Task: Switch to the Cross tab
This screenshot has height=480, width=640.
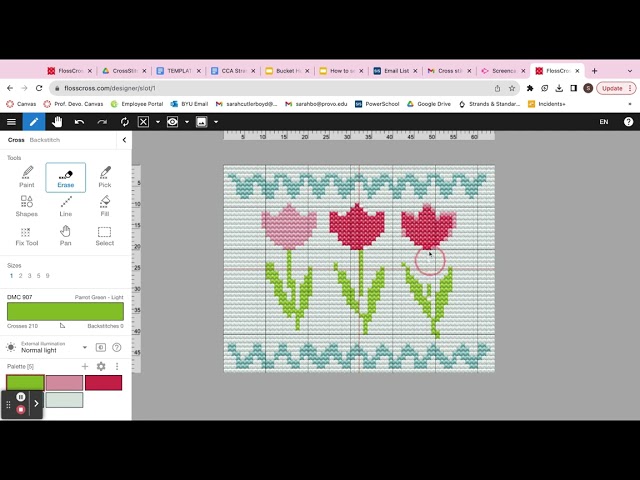Action: pos(16,140)
